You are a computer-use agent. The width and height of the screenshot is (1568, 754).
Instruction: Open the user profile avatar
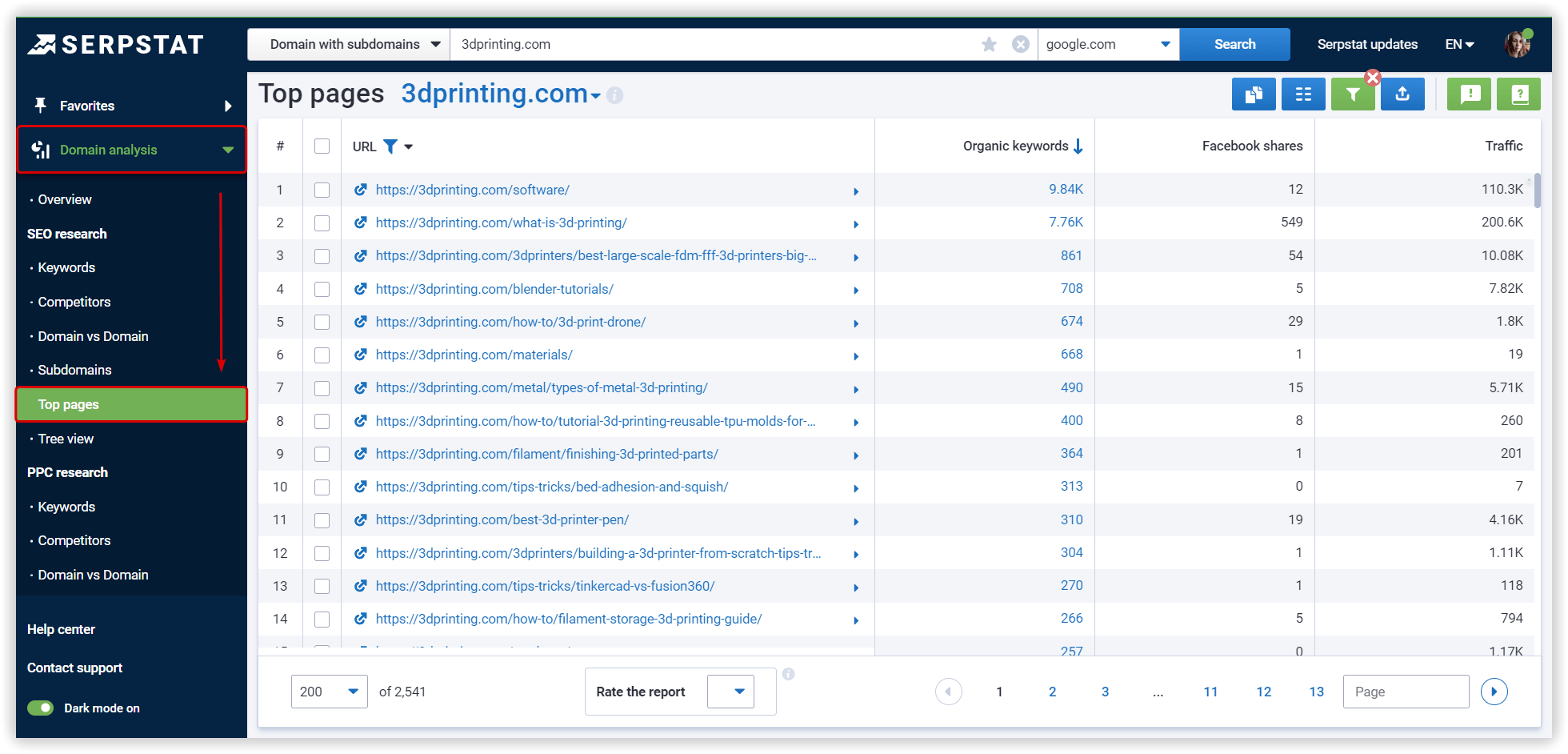1517,44
